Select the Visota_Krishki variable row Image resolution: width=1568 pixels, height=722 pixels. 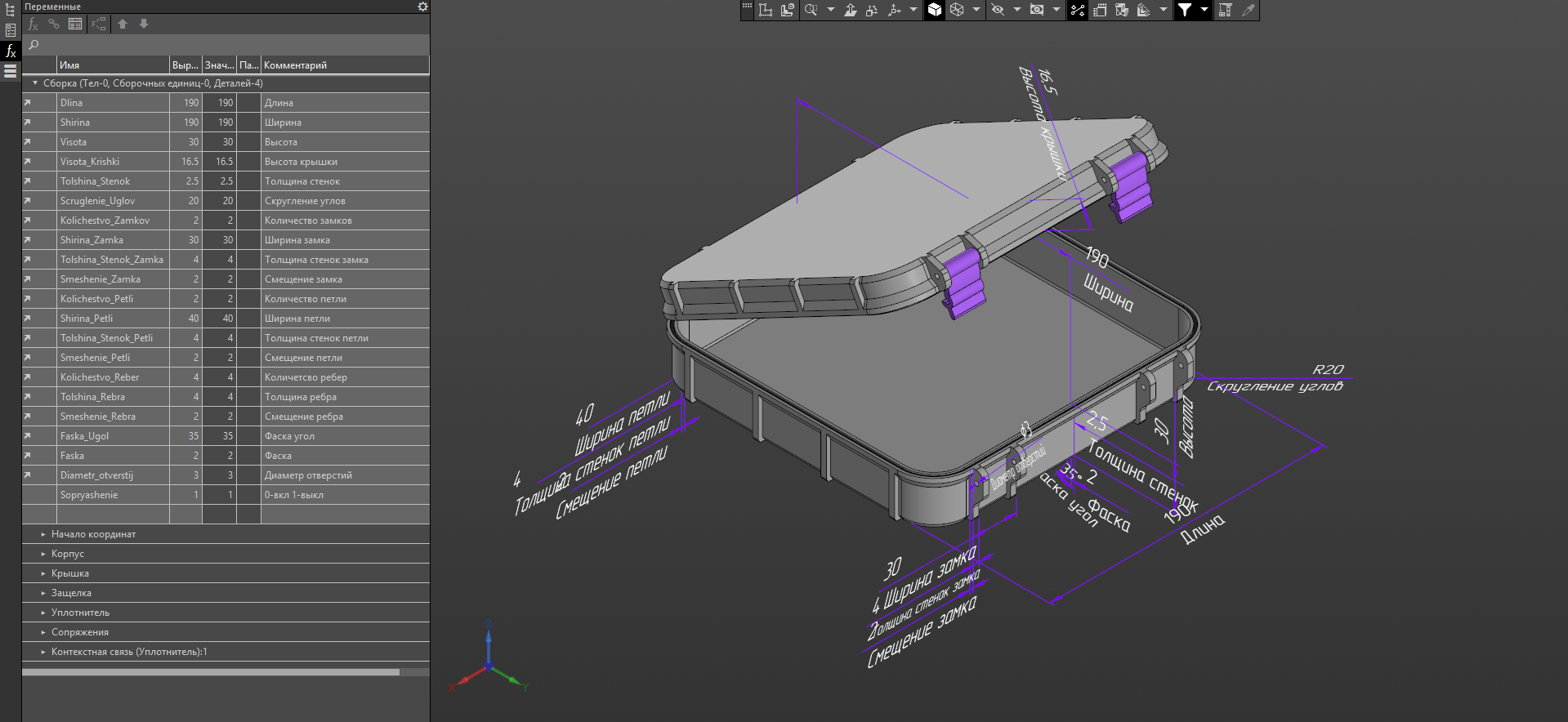(x=226, y=162)
